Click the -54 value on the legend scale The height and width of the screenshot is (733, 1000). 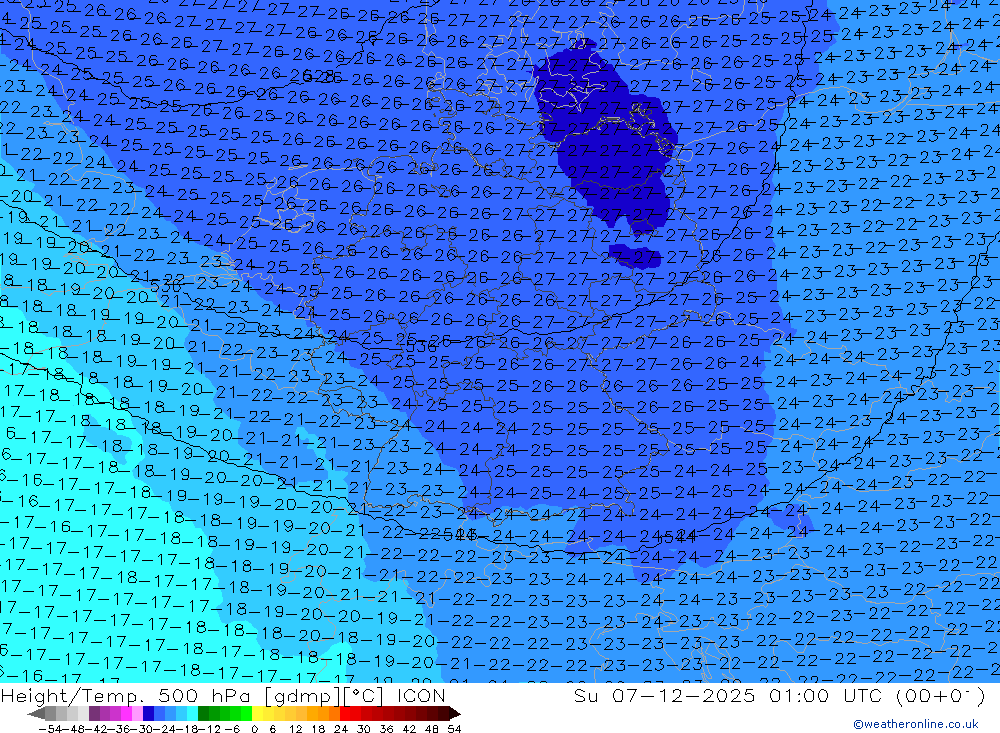pyautogui.click(x=50, y=729)
